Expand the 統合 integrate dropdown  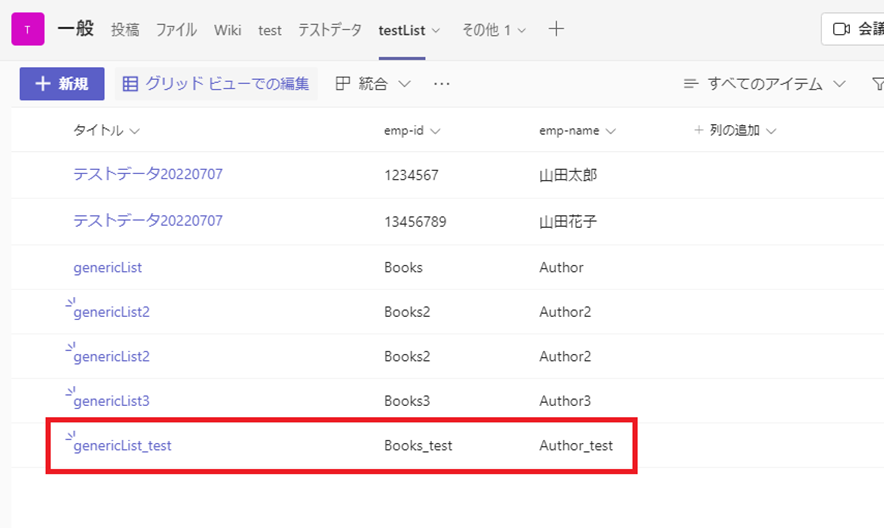click(373, 84)
